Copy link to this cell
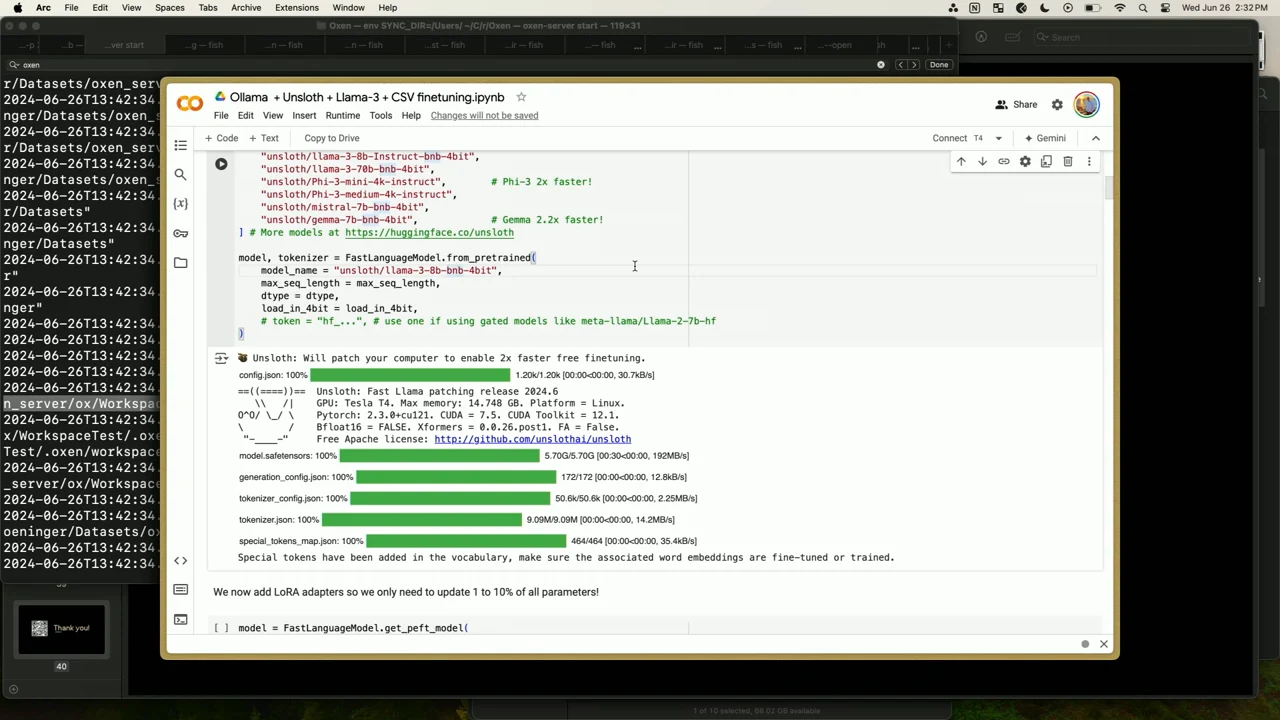This screenshot has height=720, width=1280. click(1004, 162)
